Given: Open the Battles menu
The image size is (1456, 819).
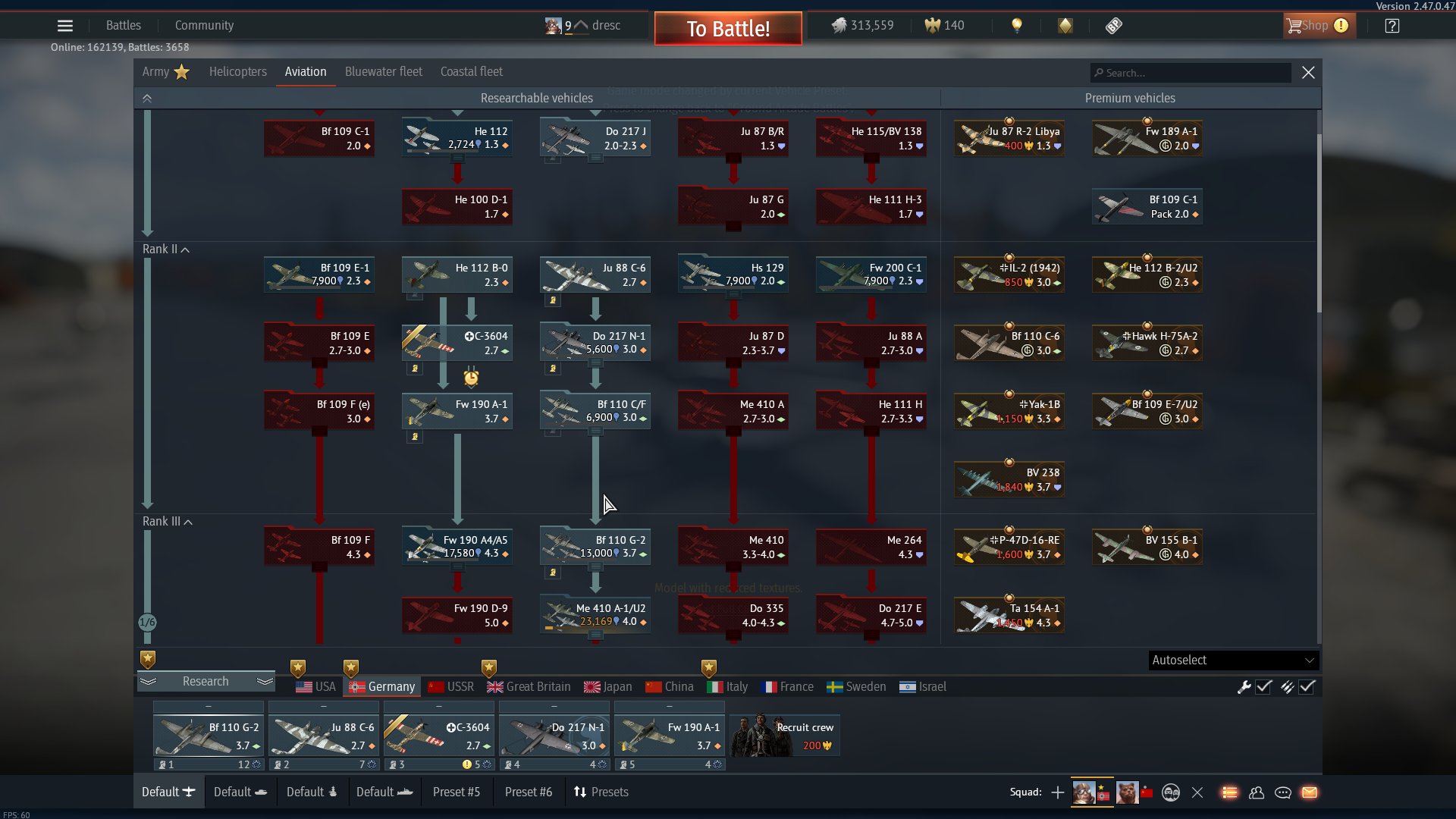Looking at the screenshot, I should pyautogui.click(x=124, y=26).
